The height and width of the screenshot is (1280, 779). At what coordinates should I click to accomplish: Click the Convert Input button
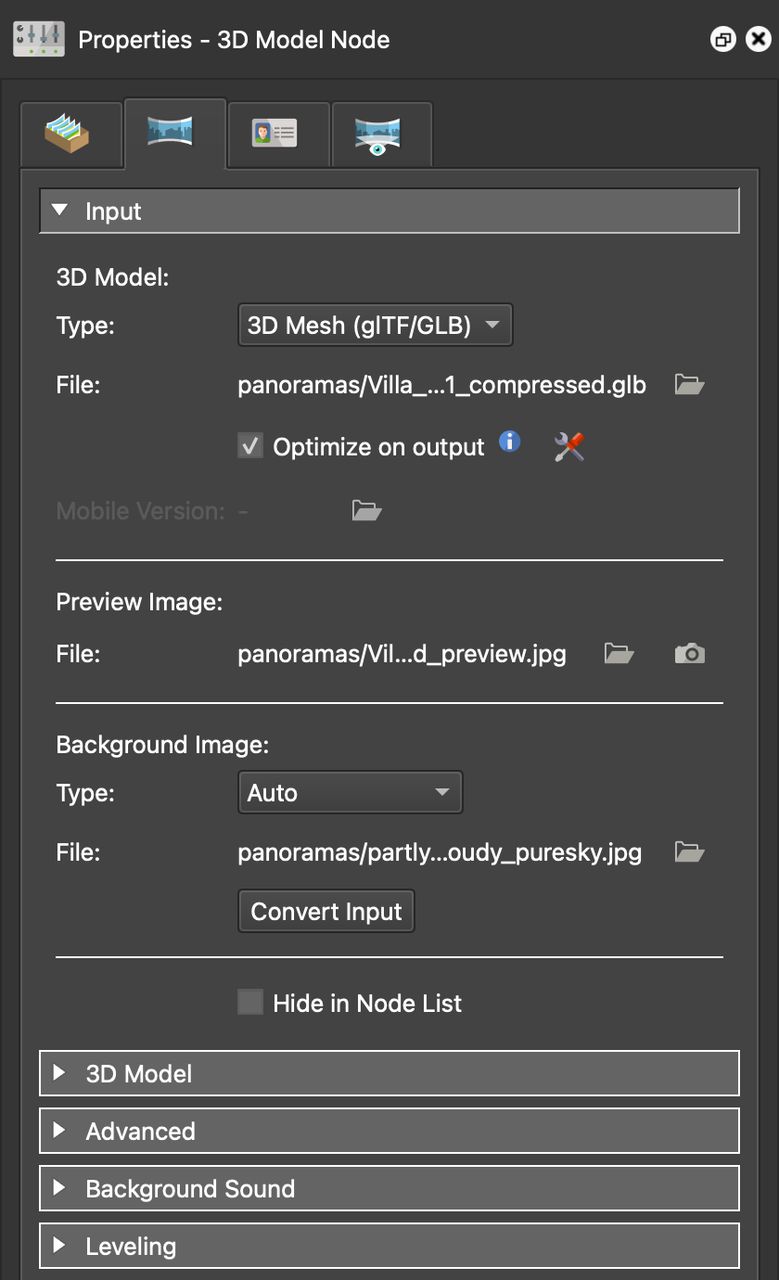point(326,912)
